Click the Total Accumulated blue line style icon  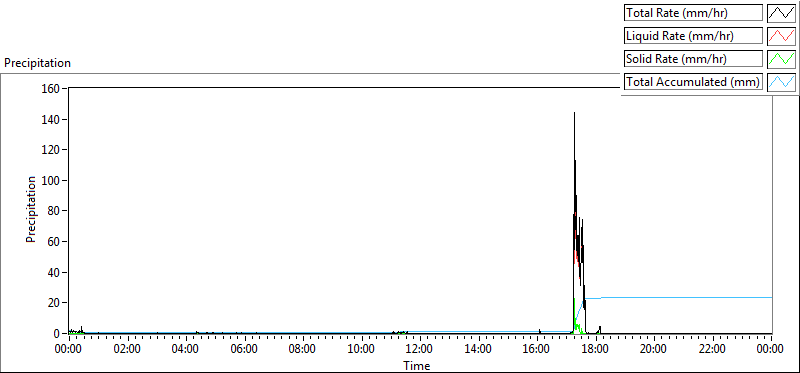point(782,82)
